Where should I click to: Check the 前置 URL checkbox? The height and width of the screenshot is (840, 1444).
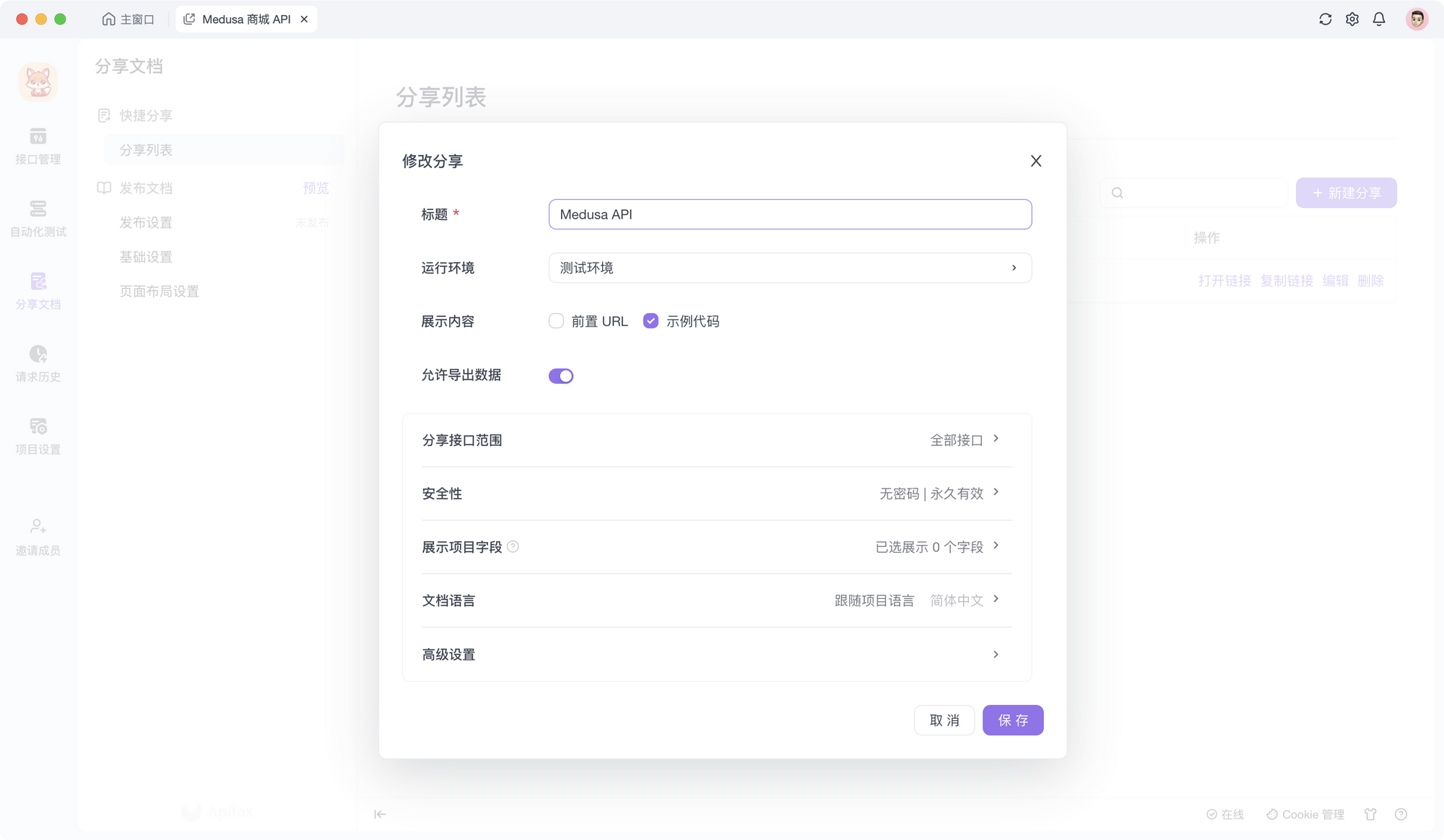(556, 321)
